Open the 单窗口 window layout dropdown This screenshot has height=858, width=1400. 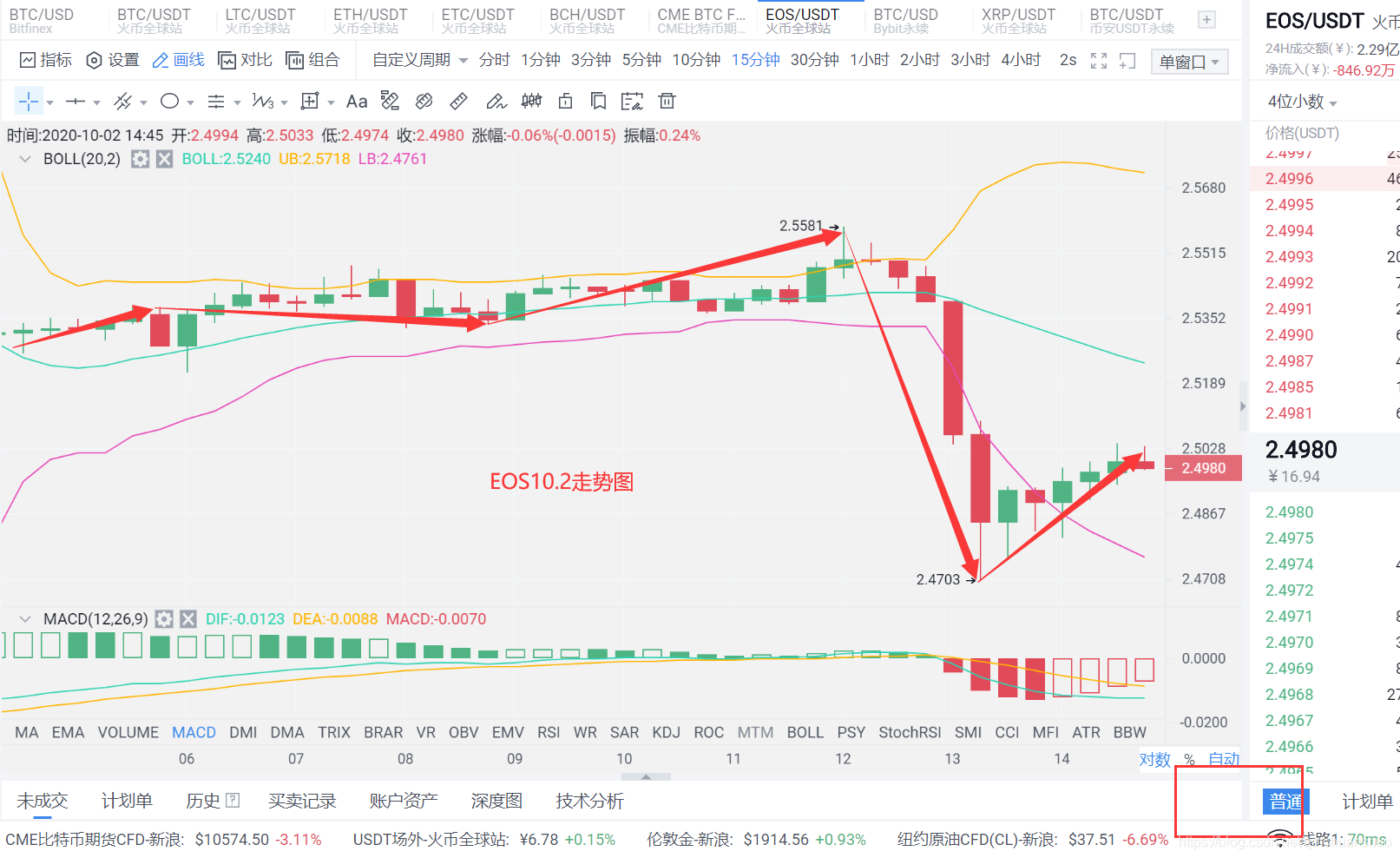(x=1189, y=62)
